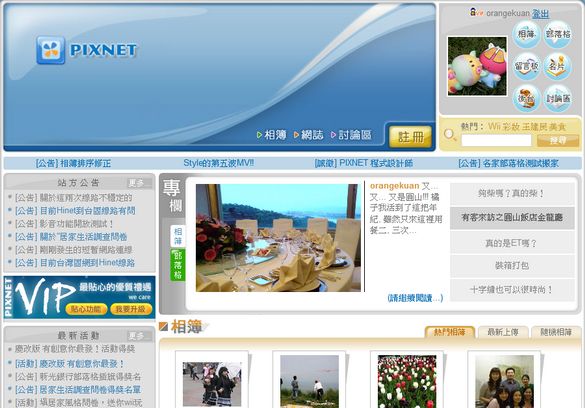Open [公告] 新光銀行部落格插旗得獎名
The width and height of the screenshot is (585, 408).
[78, 377]
